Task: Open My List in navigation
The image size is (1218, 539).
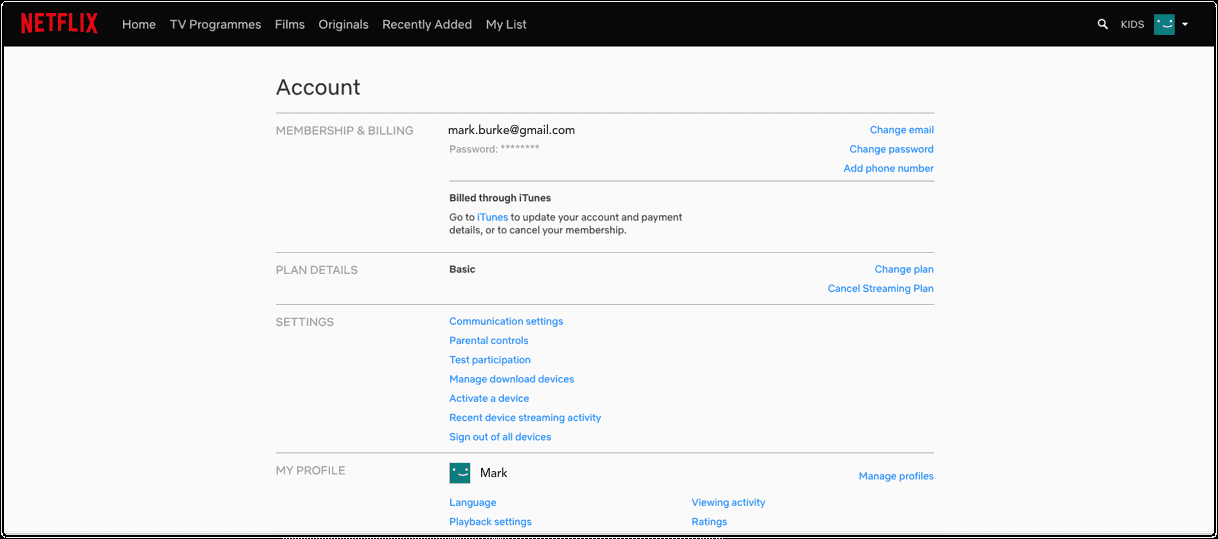Action: 506,24
